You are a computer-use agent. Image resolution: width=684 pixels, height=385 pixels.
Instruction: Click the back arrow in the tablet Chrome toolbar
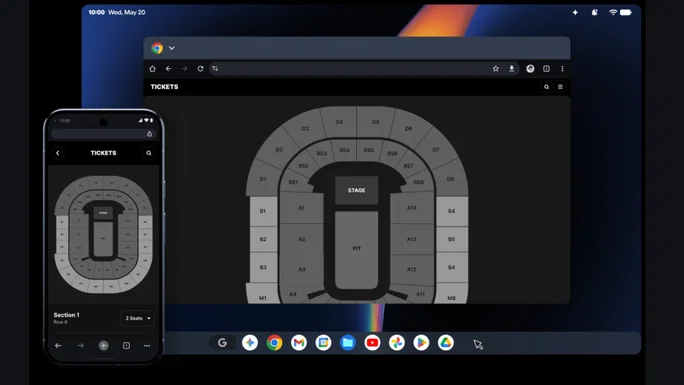tap(168, 68)
